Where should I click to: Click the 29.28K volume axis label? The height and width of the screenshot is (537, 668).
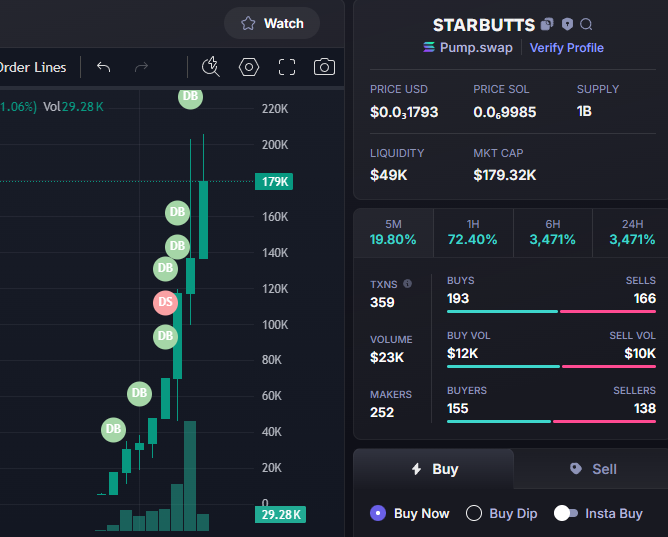pyautogui.click(x=280, y=514)
